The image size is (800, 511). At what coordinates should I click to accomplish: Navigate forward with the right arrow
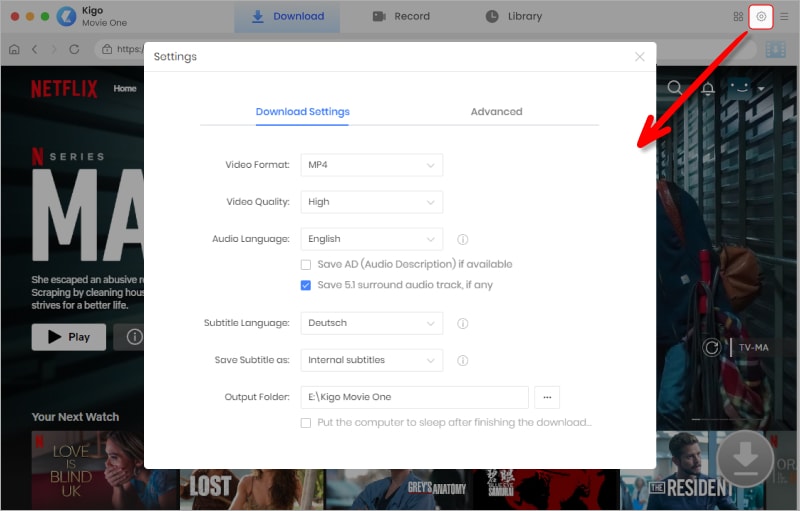[x=54, y=49]
